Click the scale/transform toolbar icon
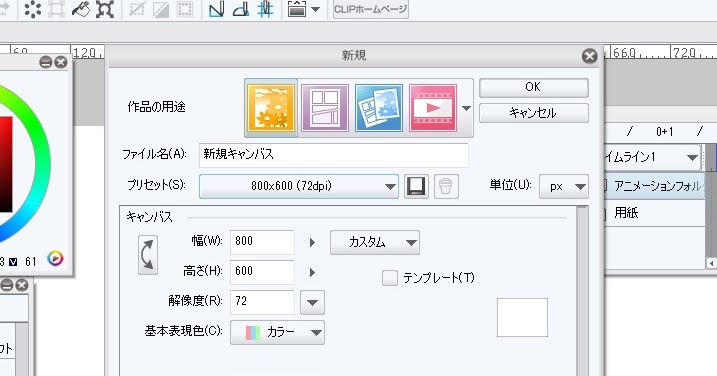The image size is (717, 376). [105, 9]
